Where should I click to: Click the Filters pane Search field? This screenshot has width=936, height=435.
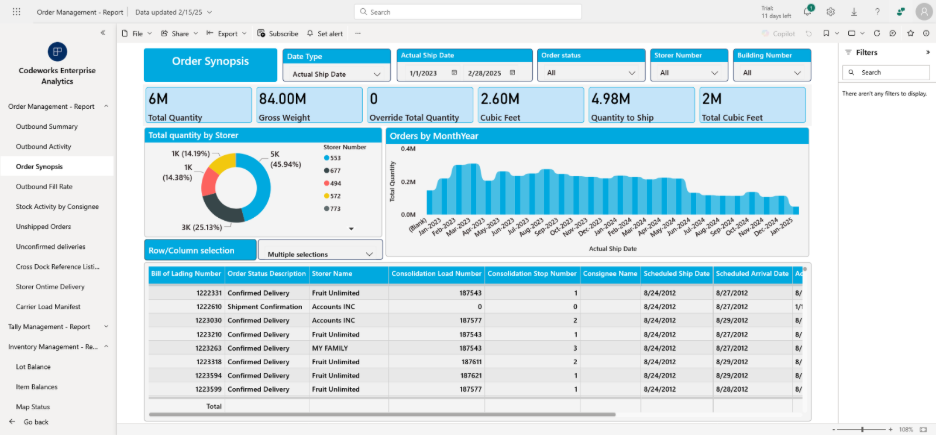886,72
